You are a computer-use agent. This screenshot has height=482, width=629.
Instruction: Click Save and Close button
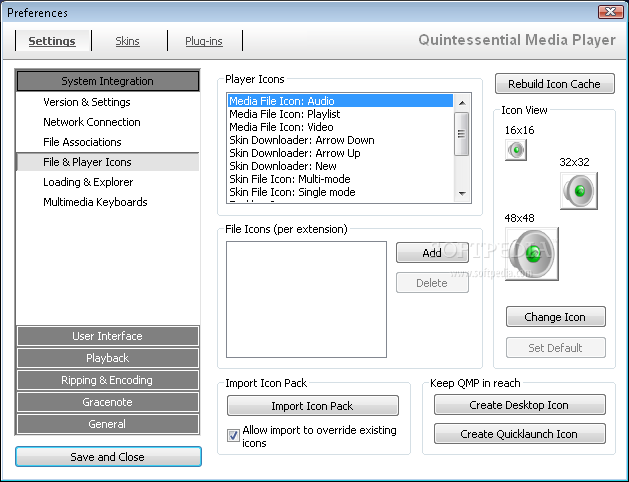(108, 457)
